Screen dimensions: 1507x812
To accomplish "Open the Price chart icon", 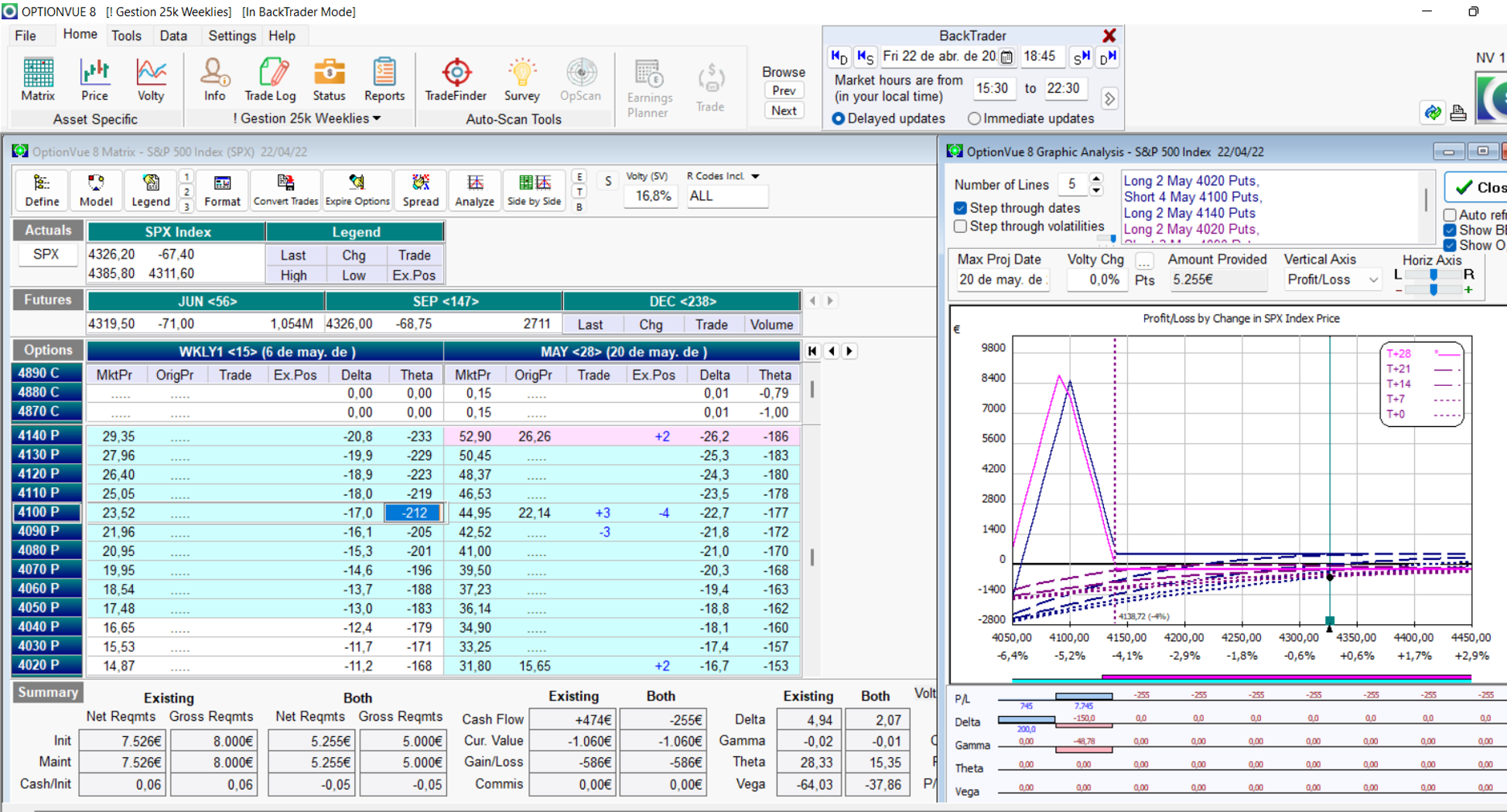I will click(94, 80).
